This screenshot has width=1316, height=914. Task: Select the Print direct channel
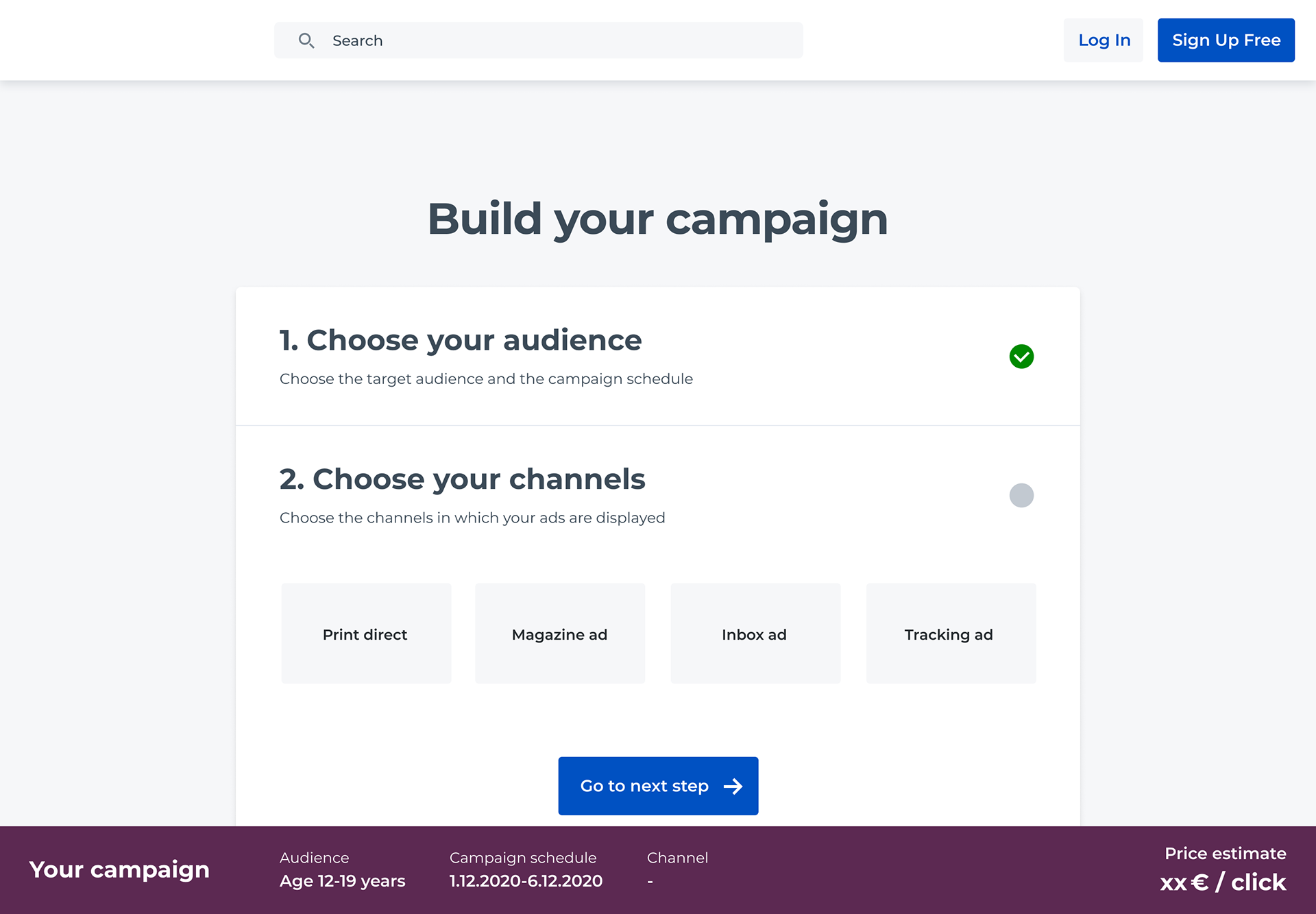click(366, 634)
